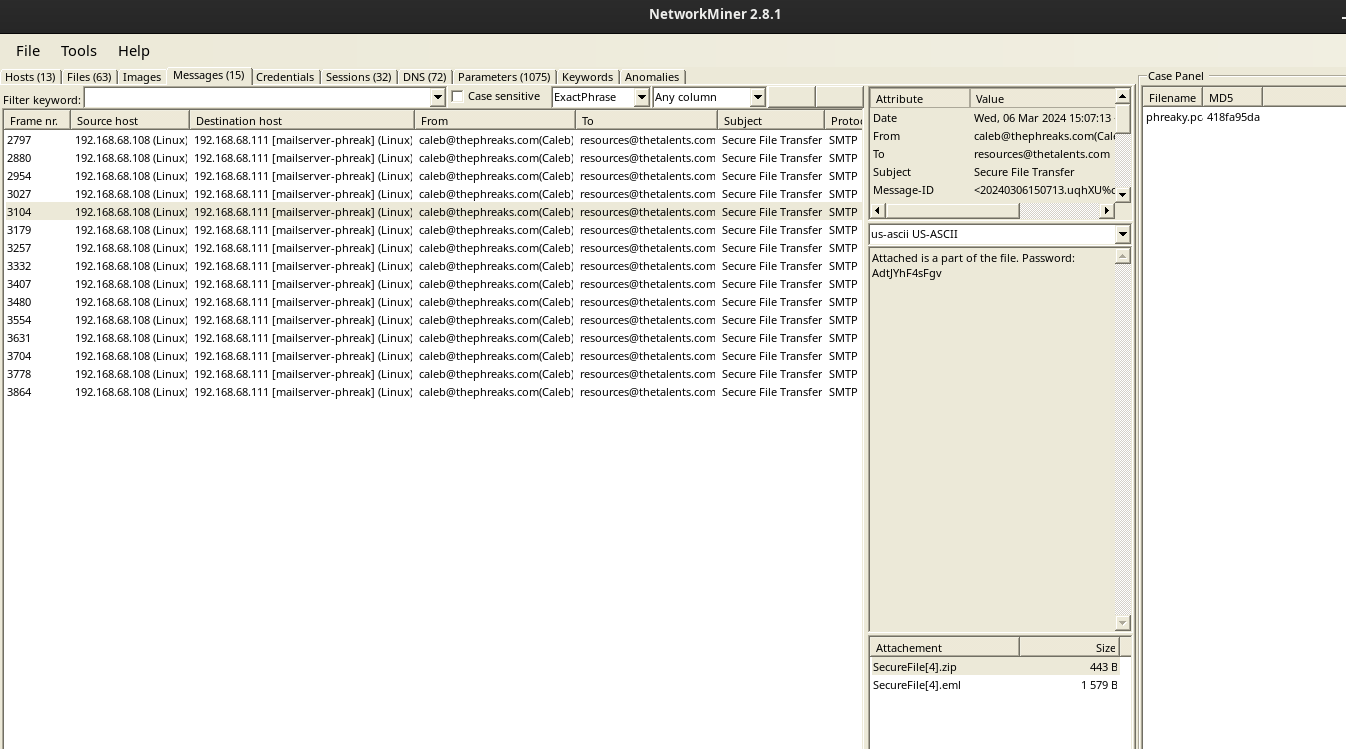Screen dimensions: 1346x749
Task: Select the message with frame number 3778
Action: [x=433, y=374]
